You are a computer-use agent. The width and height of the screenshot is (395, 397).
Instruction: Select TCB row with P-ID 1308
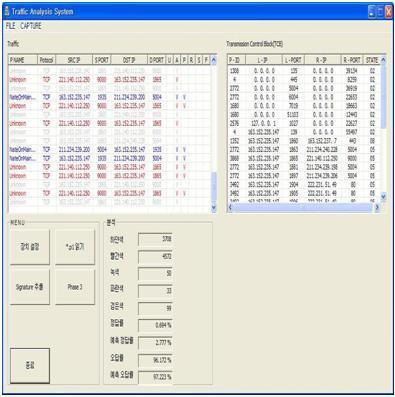tap(304, 71)
